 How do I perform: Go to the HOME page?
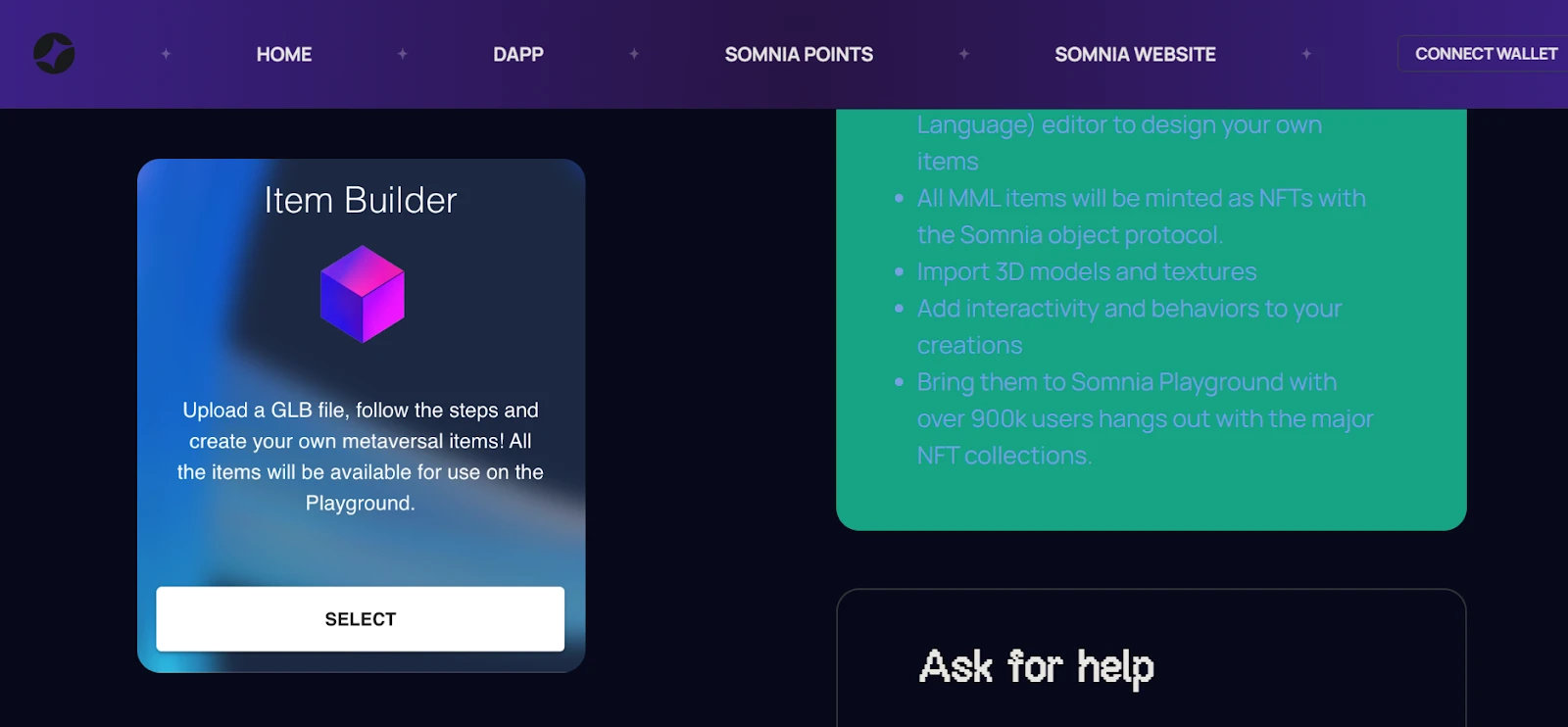(284, 55)
